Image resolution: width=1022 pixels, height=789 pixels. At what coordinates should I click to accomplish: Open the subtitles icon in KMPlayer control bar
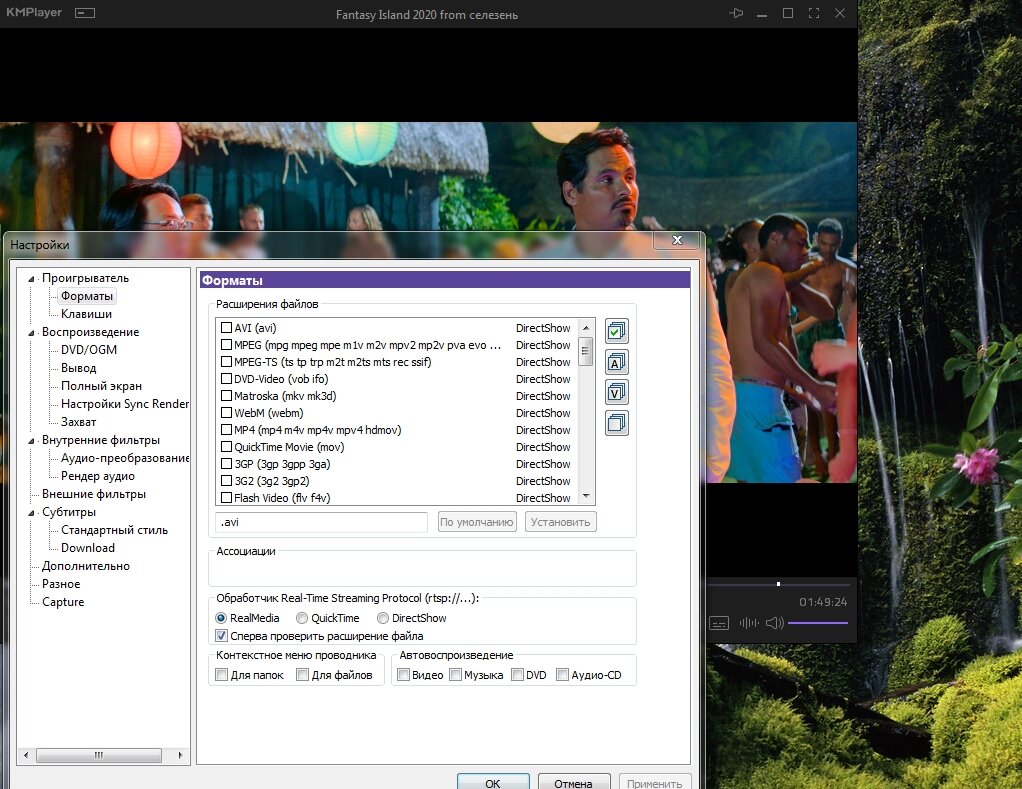pyautogui.click(x=719, y=624)
